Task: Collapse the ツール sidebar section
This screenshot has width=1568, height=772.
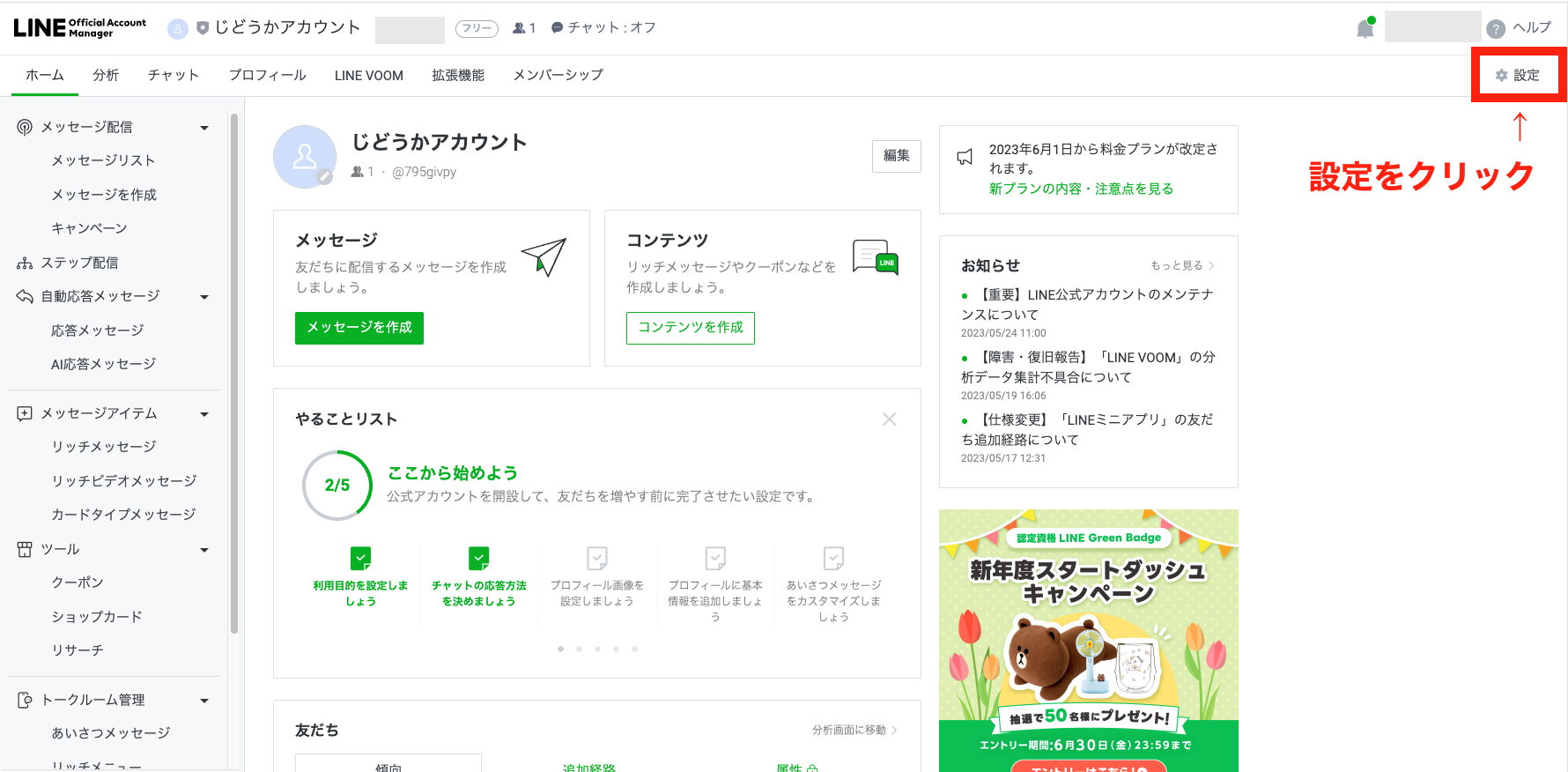Action: point(204,550)
